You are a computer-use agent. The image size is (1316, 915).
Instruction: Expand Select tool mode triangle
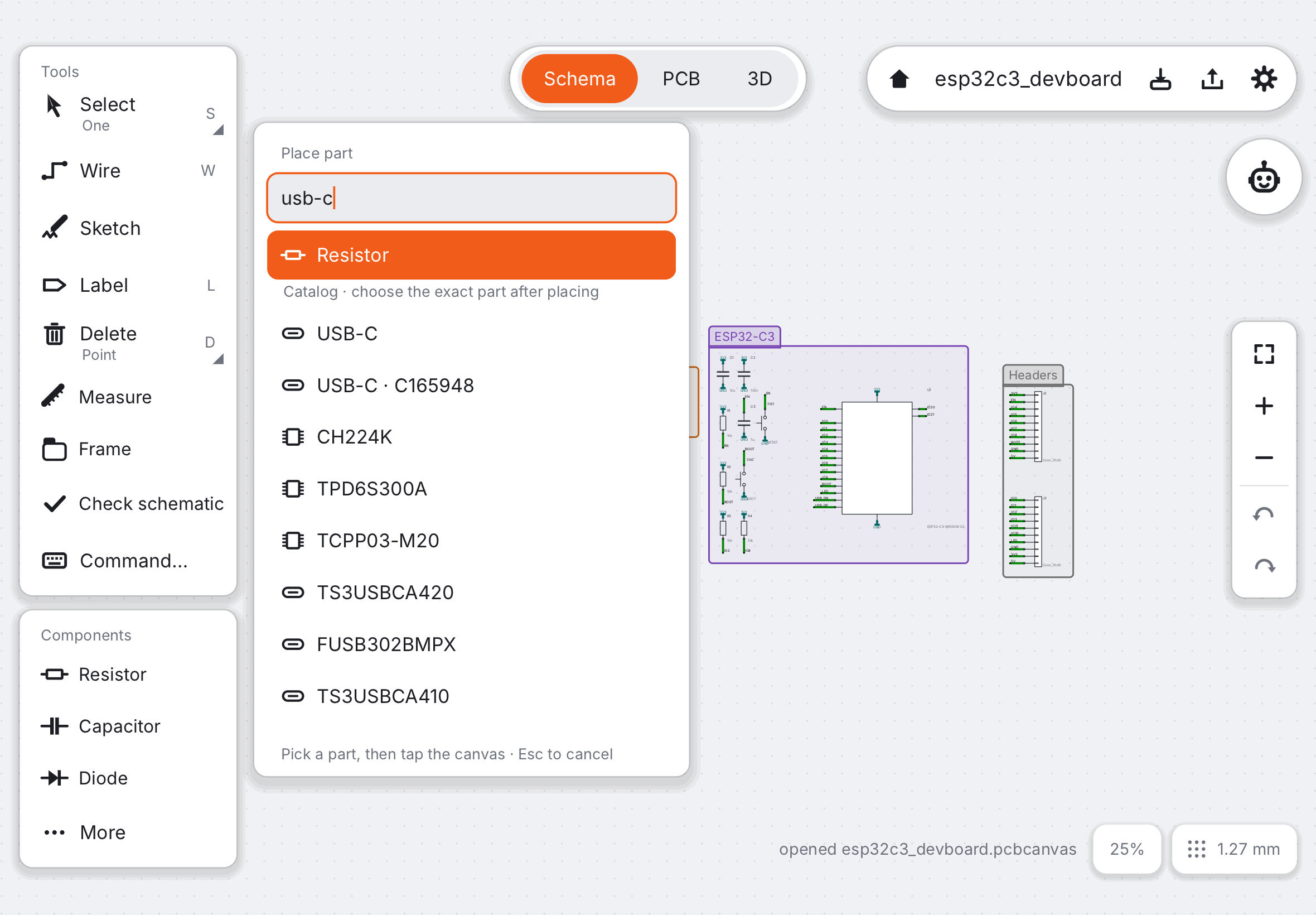pos(218,130)
